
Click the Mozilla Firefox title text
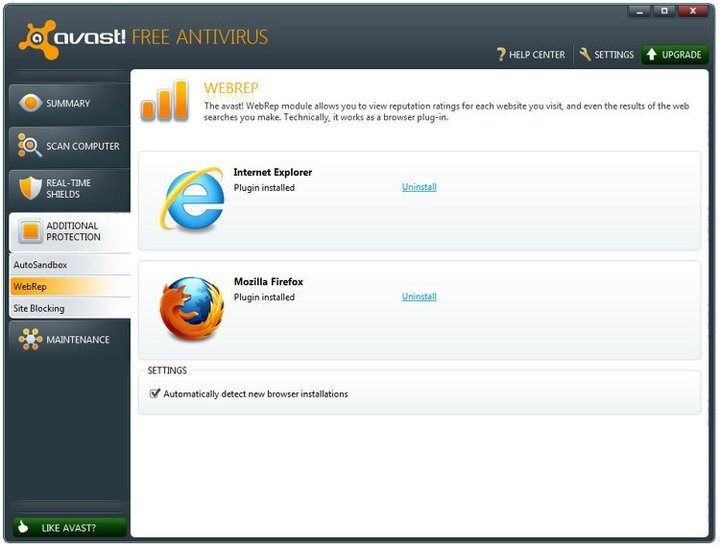269,282
